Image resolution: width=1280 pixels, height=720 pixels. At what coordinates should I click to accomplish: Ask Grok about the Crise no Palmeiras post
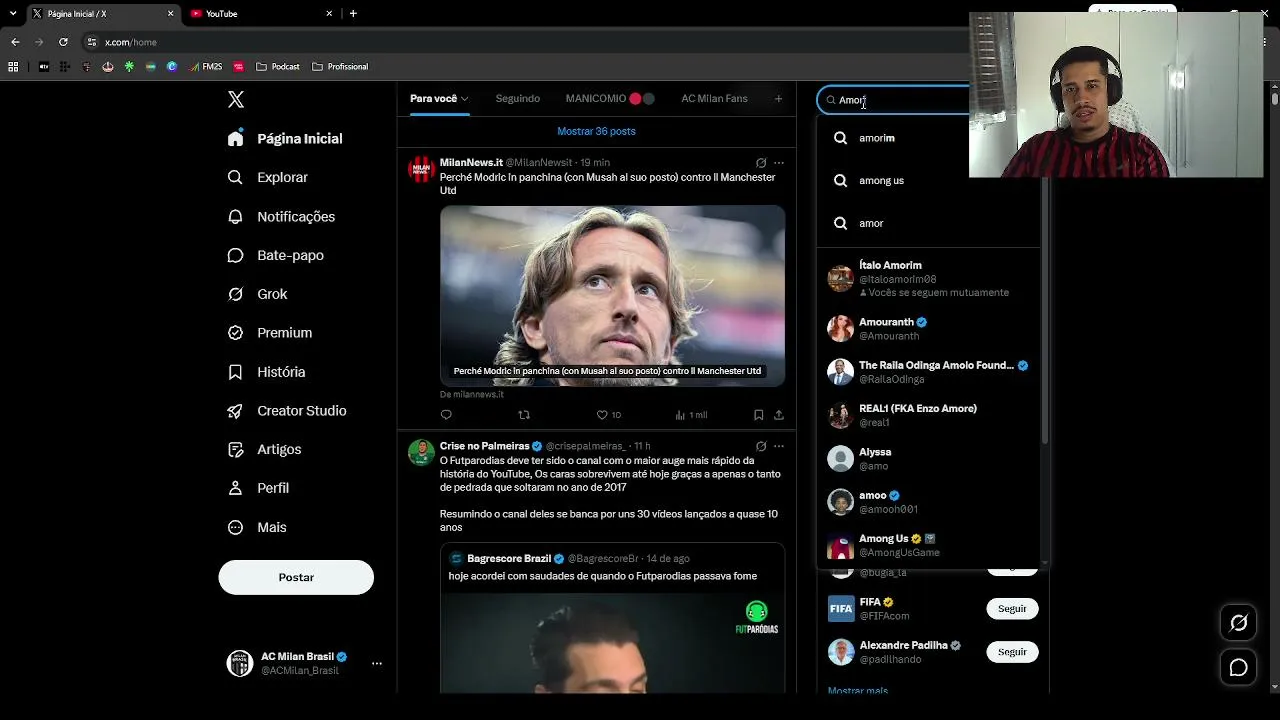tap(761, 446)
